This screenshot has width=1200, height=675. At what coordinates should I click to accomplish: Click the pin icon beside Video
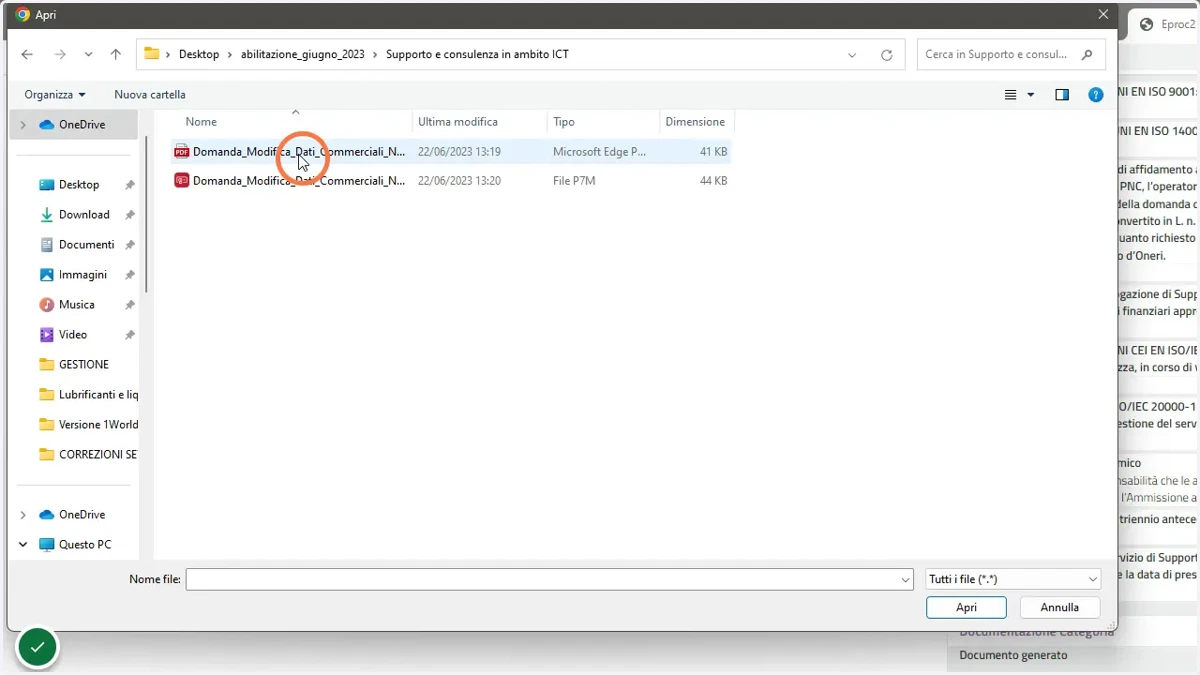tap(130, 335)
